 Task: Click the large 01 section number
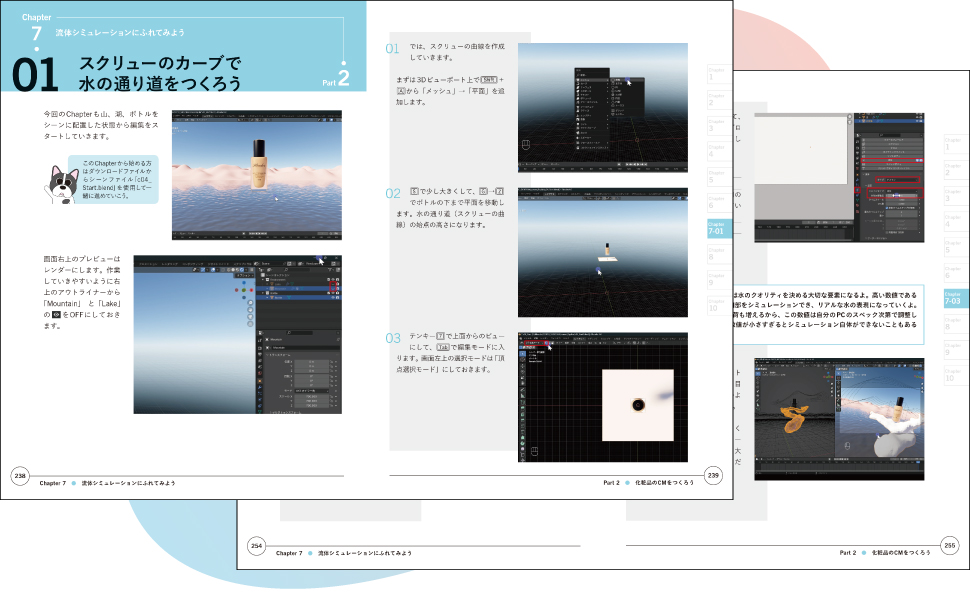point(35,75)
